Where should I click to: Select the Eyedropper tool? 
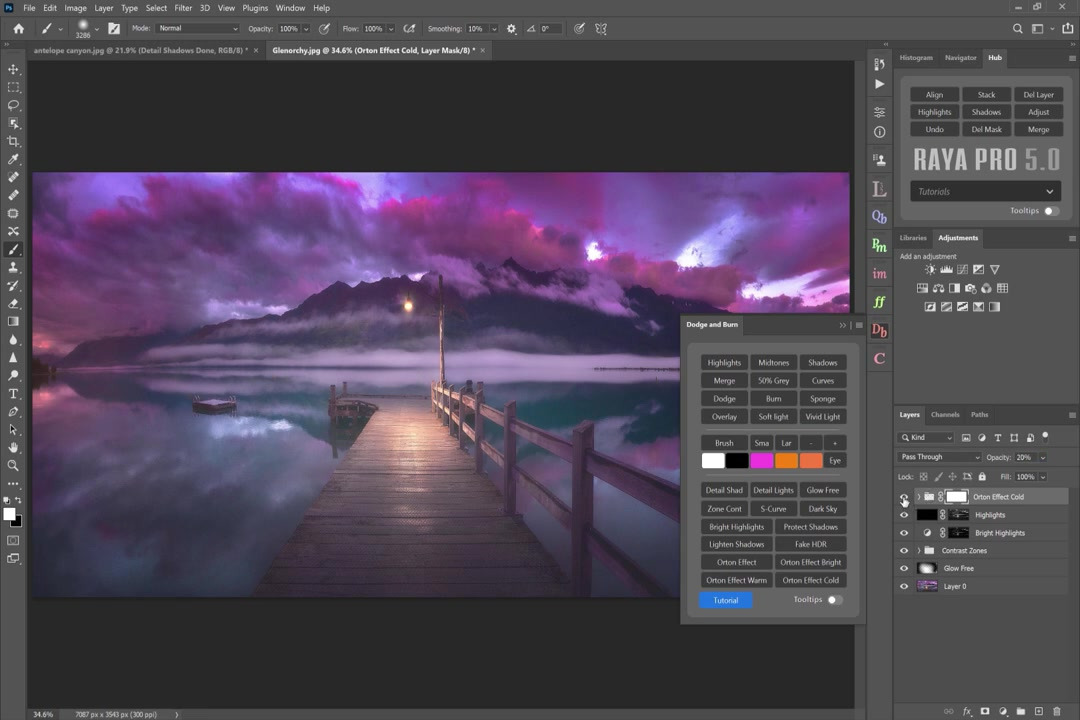pos(13,159)
